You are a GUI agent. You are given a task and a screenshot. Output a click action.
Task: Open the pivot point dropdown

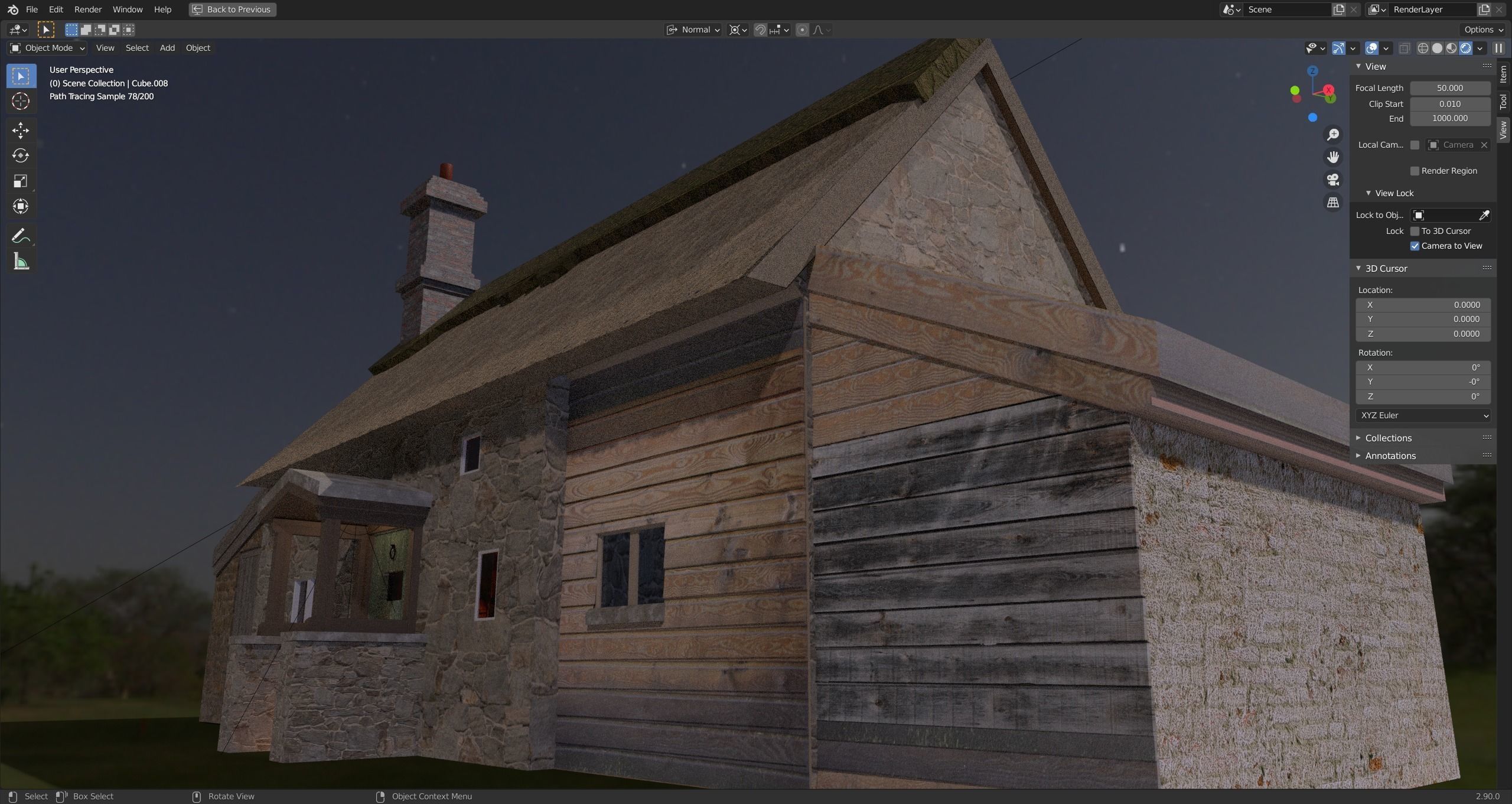(x=738, y=30)
